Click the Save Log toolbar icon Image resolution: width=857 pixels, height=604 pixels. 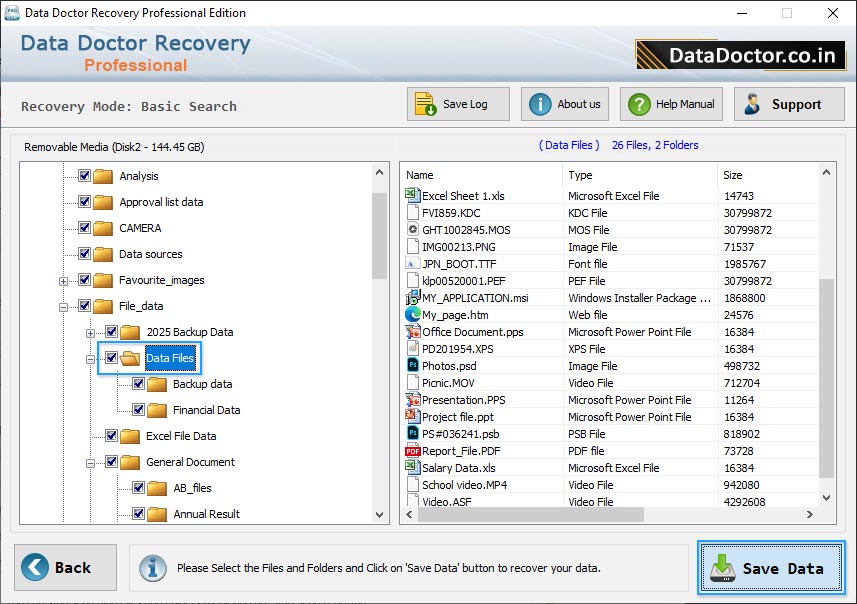tap(425, 104)
